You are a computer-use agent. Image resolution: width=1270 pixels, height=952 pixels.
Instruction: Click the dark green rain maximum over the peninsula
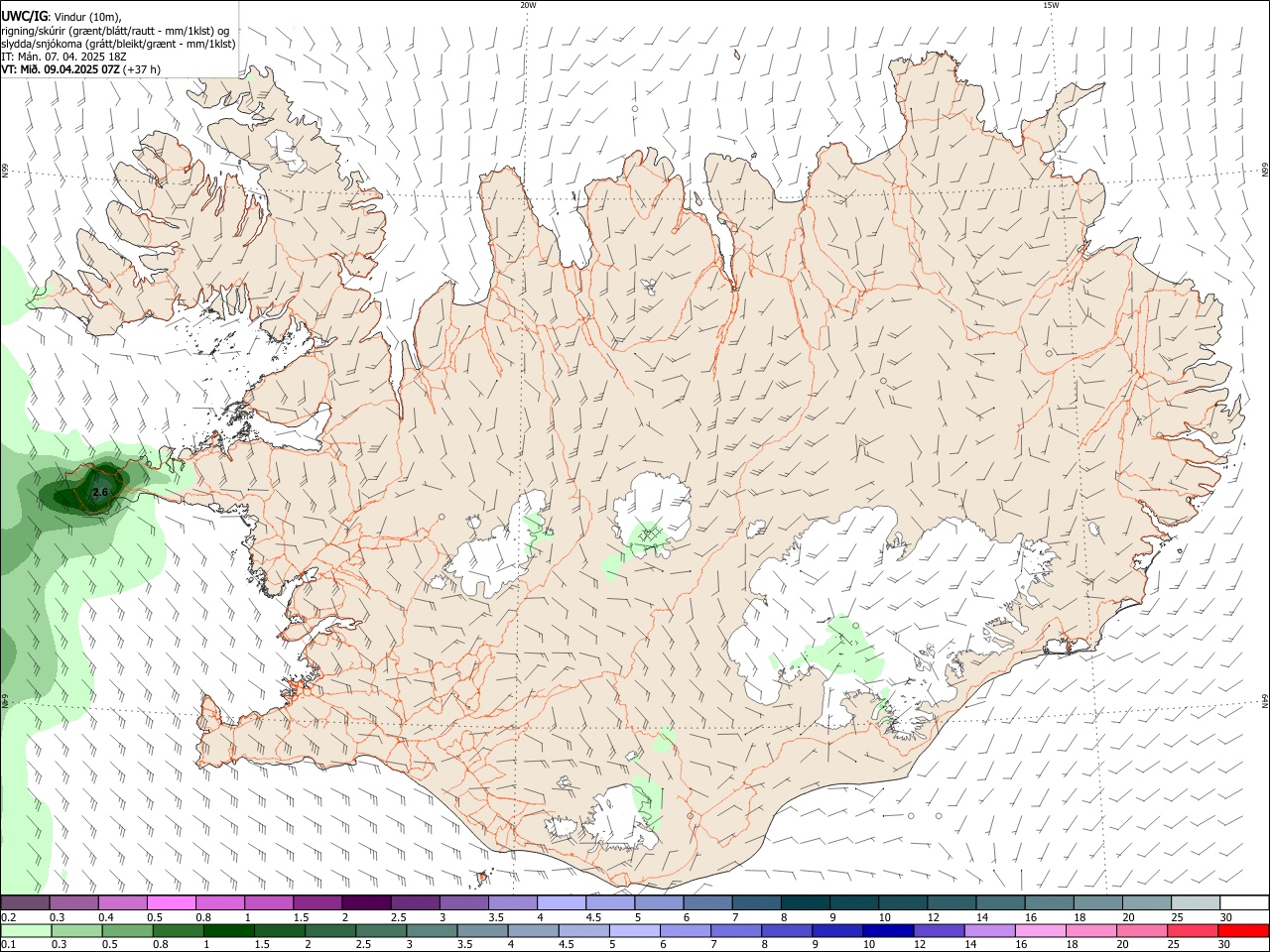(87, 488)
